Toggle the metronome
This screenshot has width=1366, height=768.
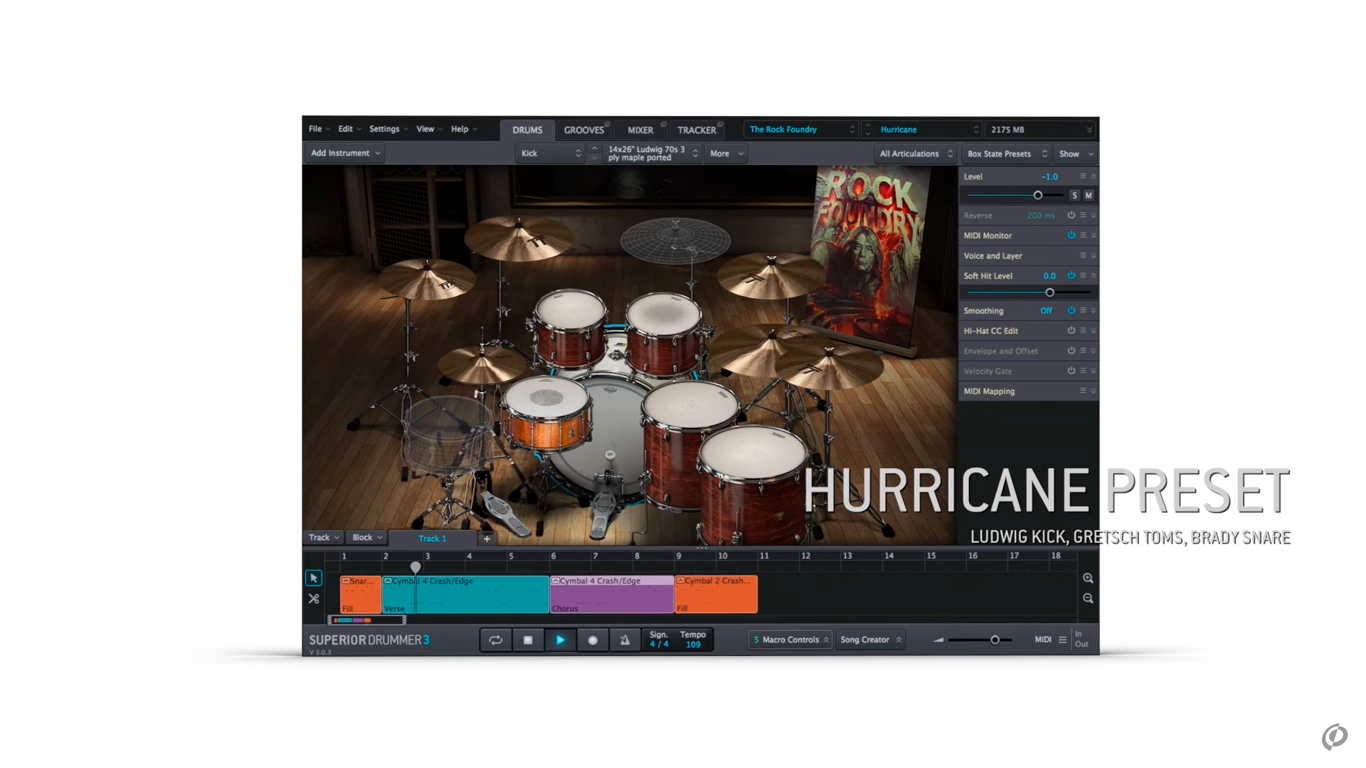[x=625, y=640]
